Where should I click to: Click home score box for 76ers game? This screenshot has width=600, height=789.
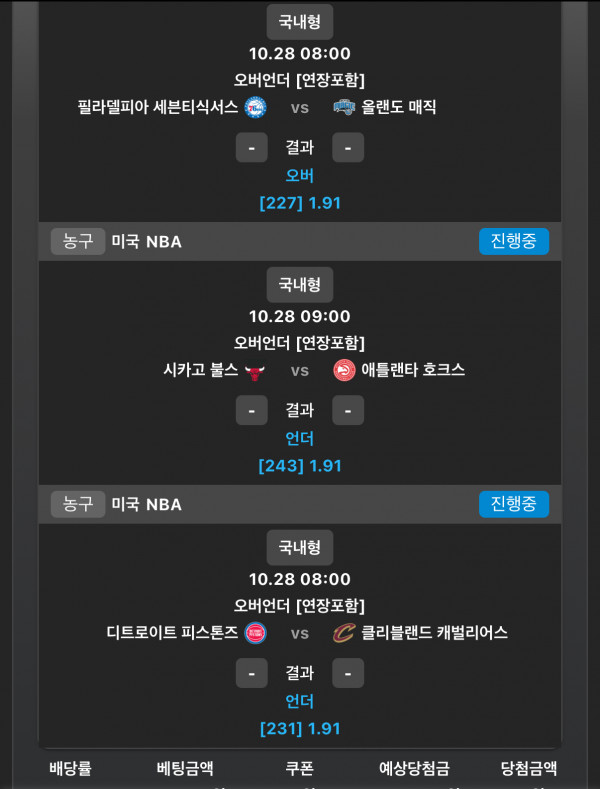[251, 148]
